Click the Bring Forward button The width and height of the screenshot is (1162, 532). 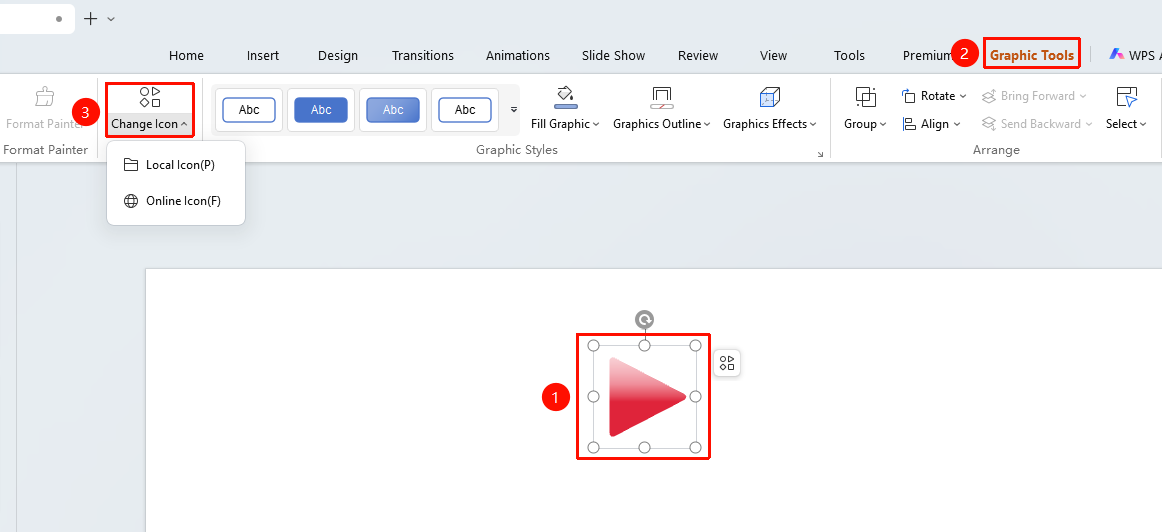(x=1034, y=96)
